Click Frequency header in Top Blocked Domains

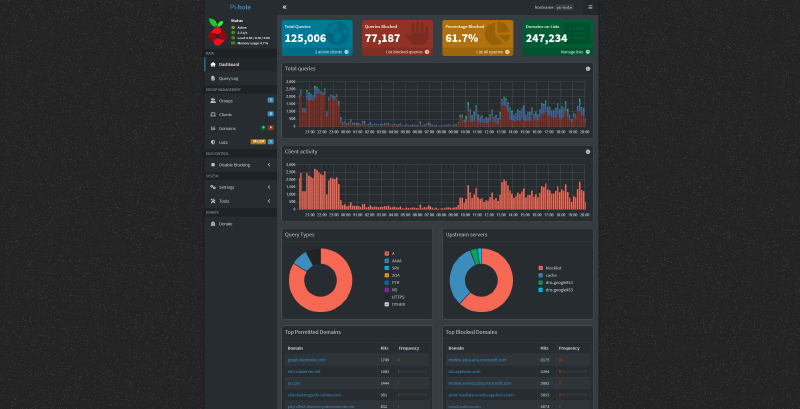(x=569, y=348)
